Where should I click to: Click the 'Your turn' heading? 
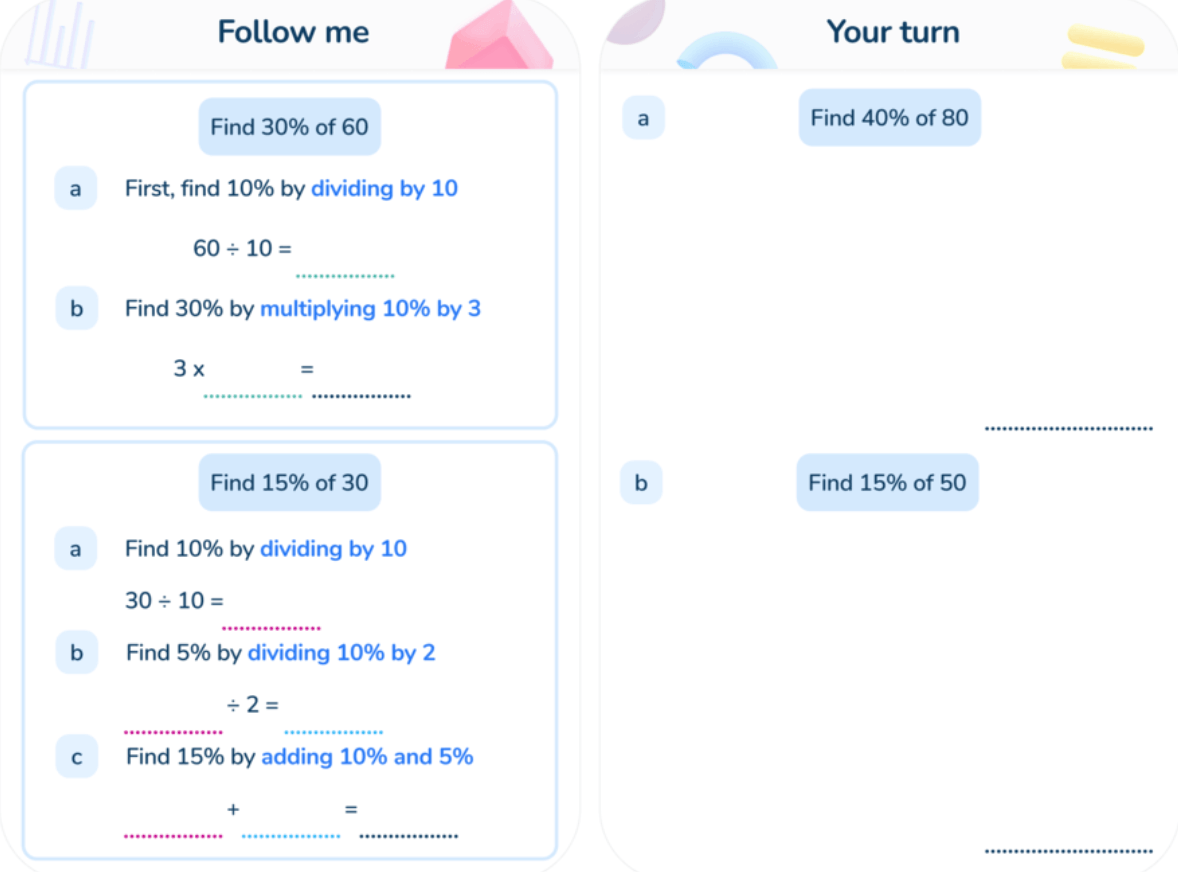[892, 32]
